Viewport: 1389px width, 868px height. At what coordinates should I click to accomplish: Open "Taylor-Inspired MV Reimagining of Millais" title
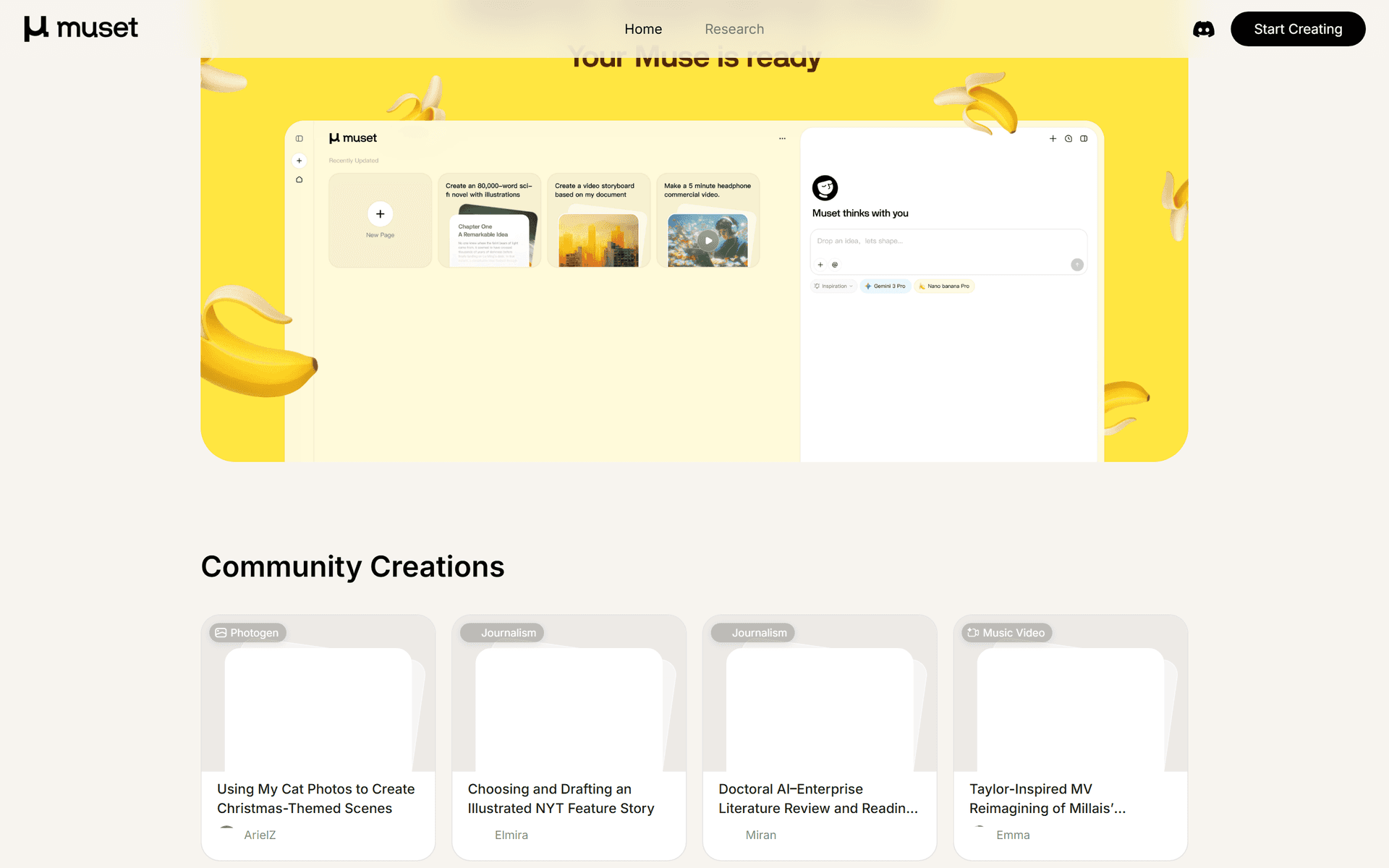click(x=1048, y=799)
